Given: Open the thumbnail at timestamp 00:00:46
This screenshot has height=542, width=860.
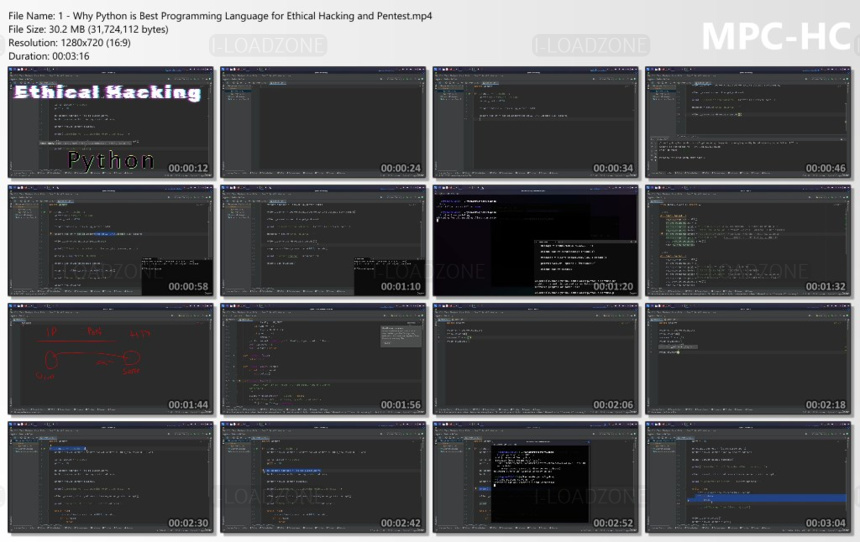Looking at the screenshot, I should tap(748, 122).
